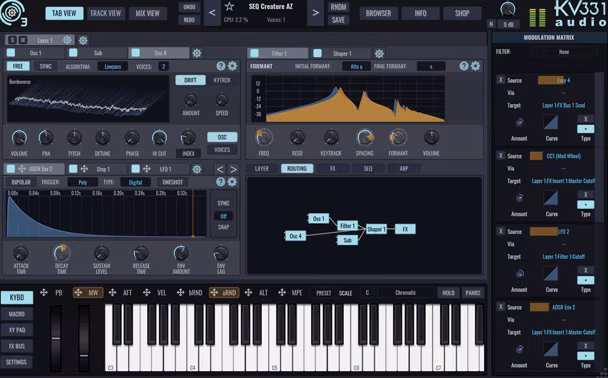Click the ADSR Env 2 drag-assign cross icon
608x378 pixels.
22,169
